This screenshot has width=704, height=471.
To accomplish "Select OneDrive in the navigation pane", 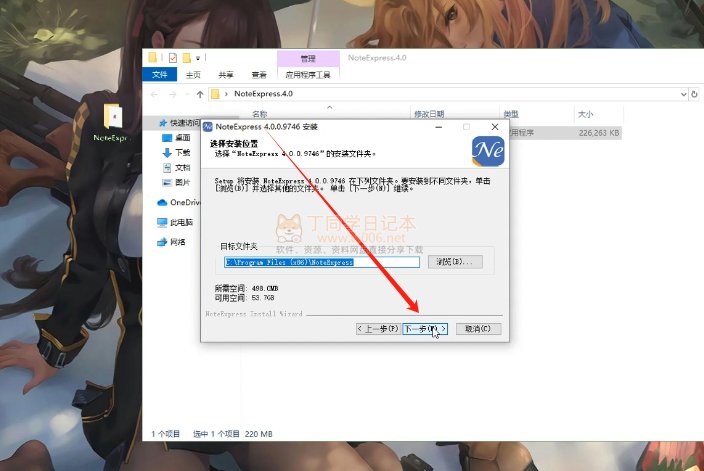I will 179,202.
